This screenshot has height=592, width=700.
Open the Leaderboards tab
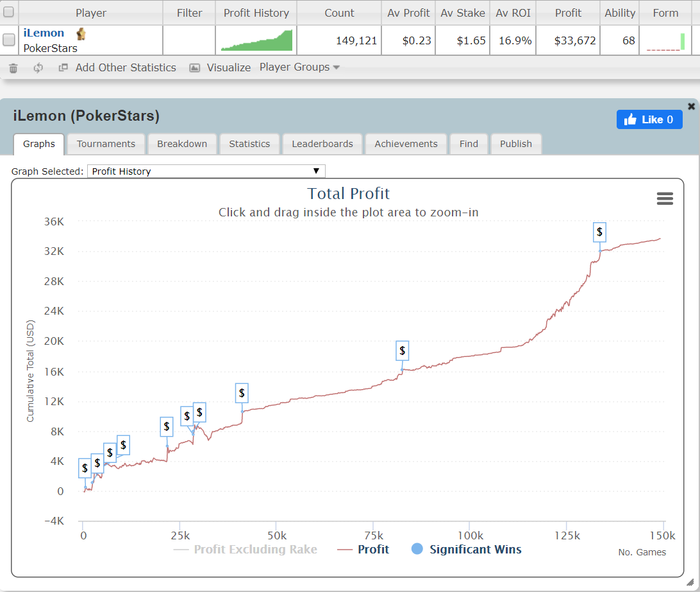point(322,144)
